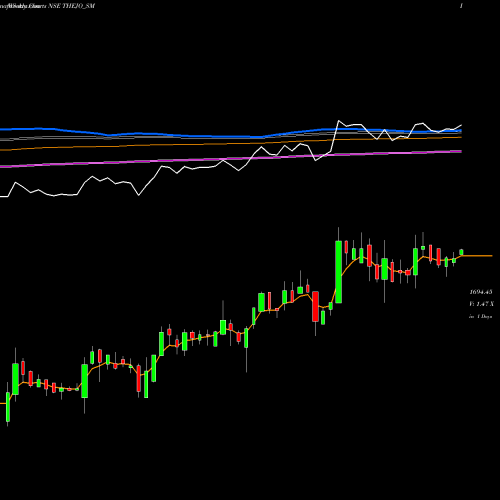Click the last green candle at the chart's end
Viewport: 500px width, 500px height.
(461, 252)
